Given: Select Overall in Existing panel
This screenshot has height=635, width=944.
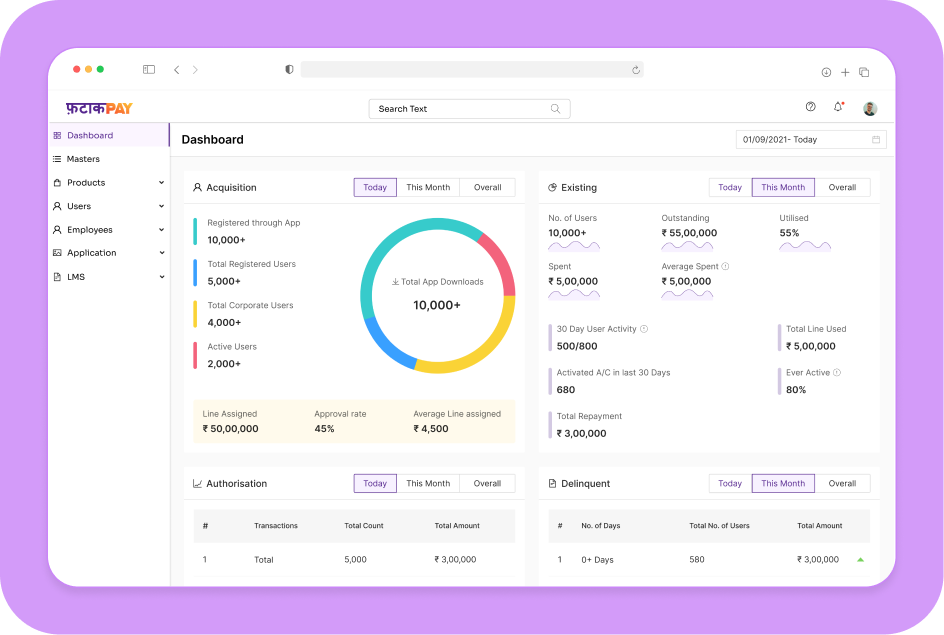Looking at the screenshot, I should pyautogui.click(x=842, y=187).
